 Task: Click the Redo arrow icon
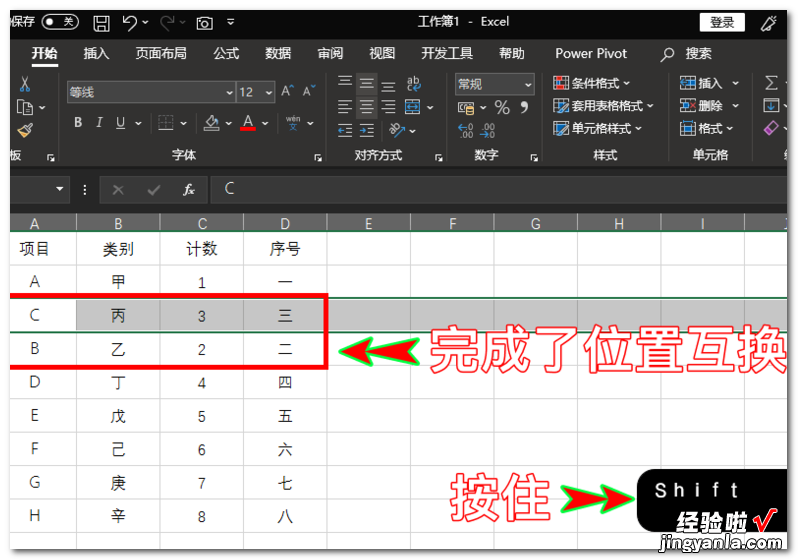point(167,23)
